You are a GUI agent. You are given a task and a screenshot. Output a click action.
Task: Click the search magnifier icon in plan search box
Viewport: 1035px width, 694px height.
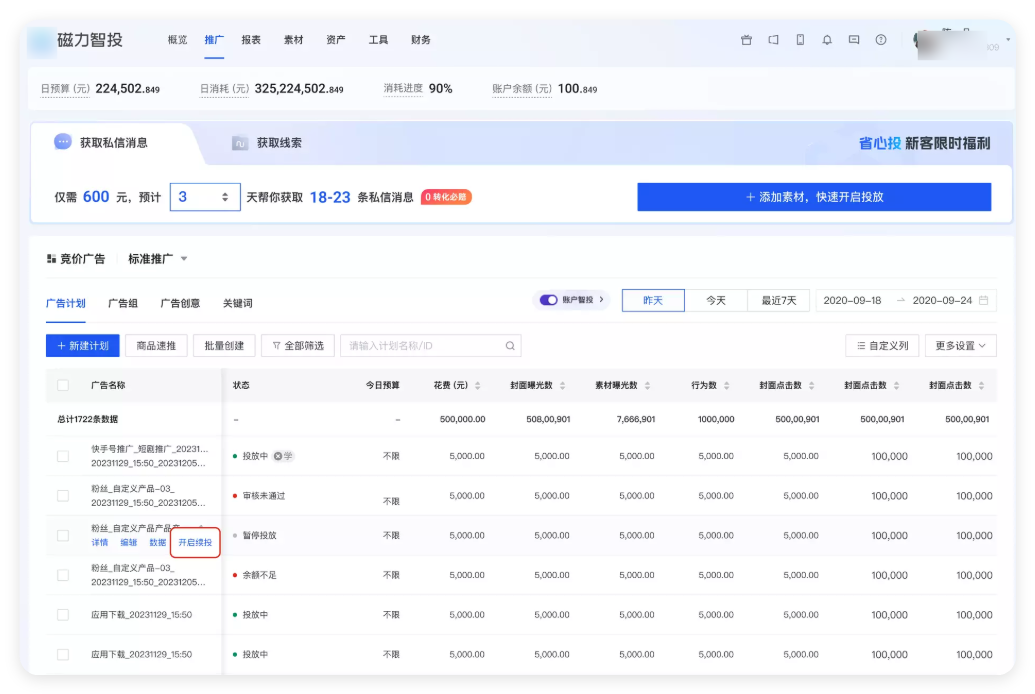(x=510, y=346)
